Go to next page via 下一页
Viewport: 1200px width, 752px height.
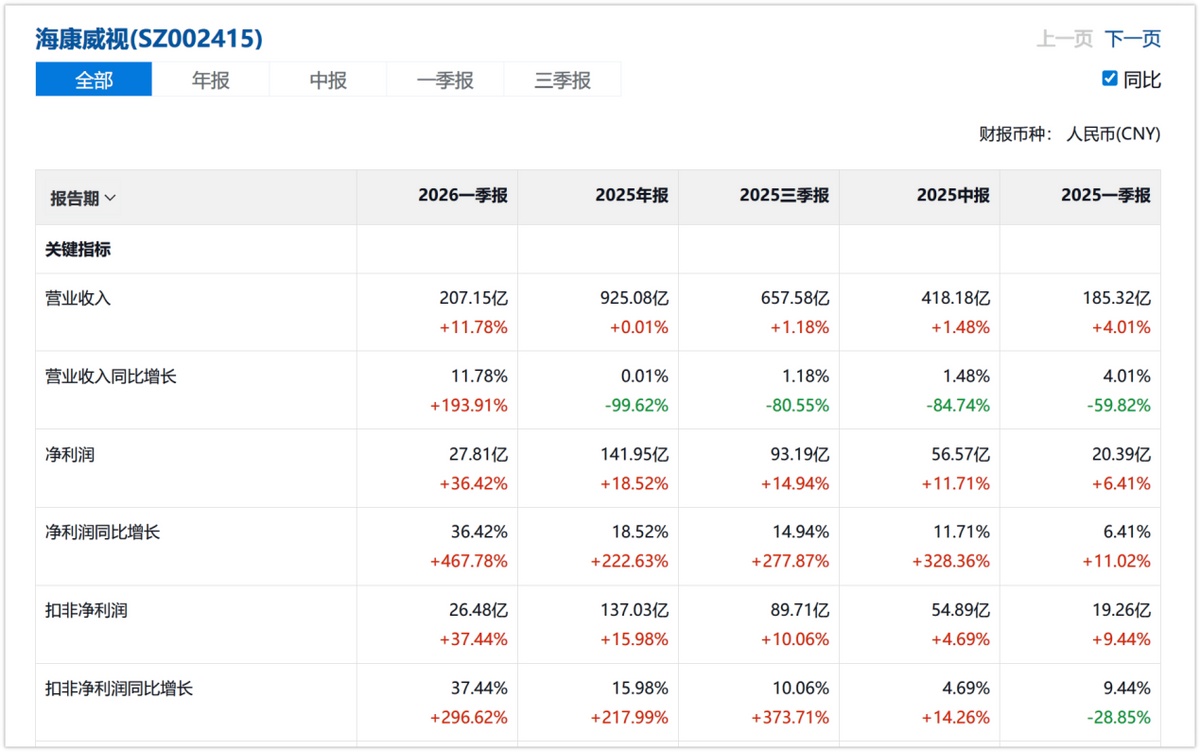click(1133, 39)
